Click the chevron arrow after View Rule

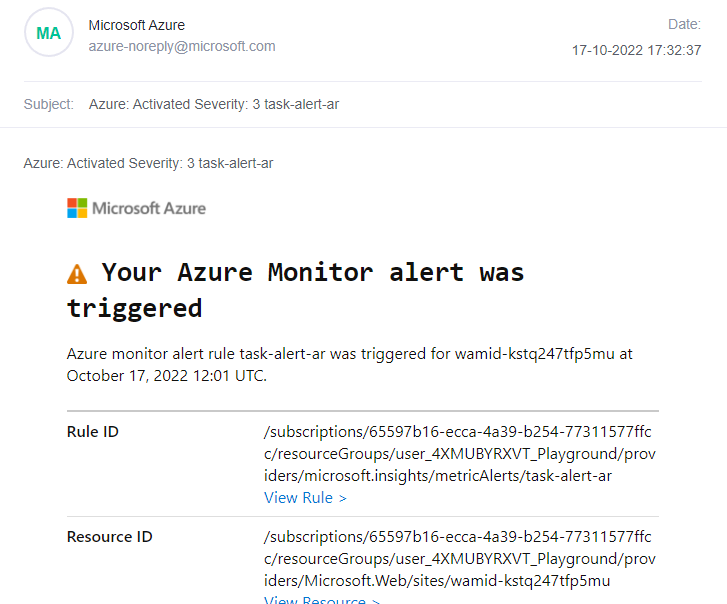tap(343, 498)
